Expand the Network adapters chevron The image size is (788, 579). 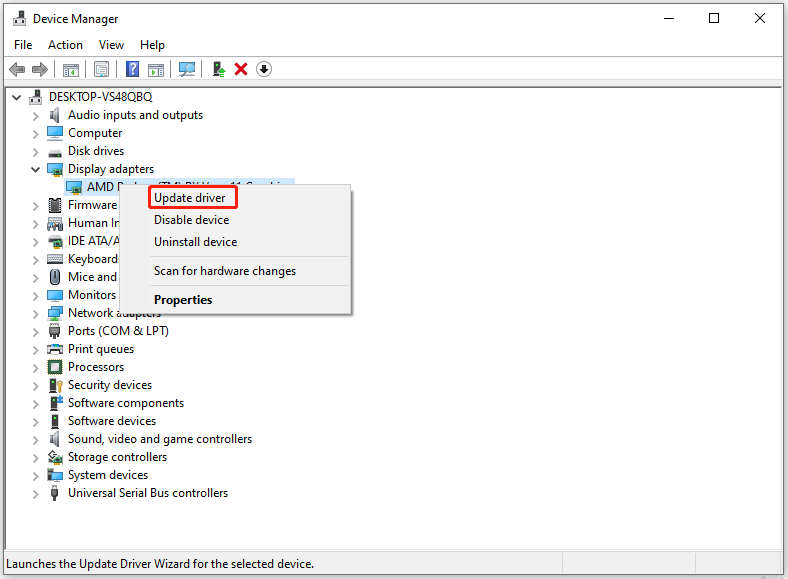(35, 314)
